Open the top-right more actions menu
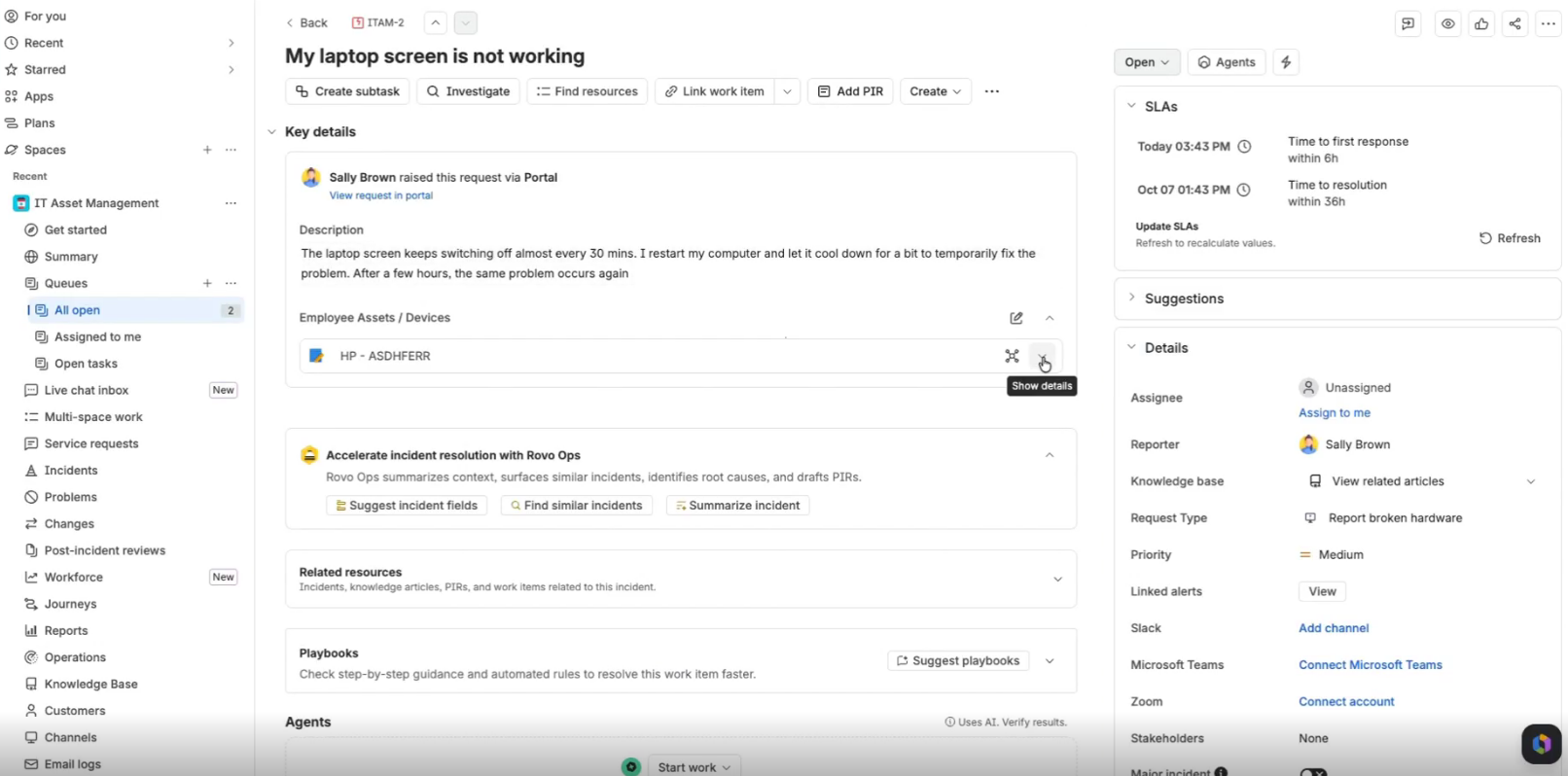Image resolution: width=1568 pixels, height=776 pixels. (1548, 24)
